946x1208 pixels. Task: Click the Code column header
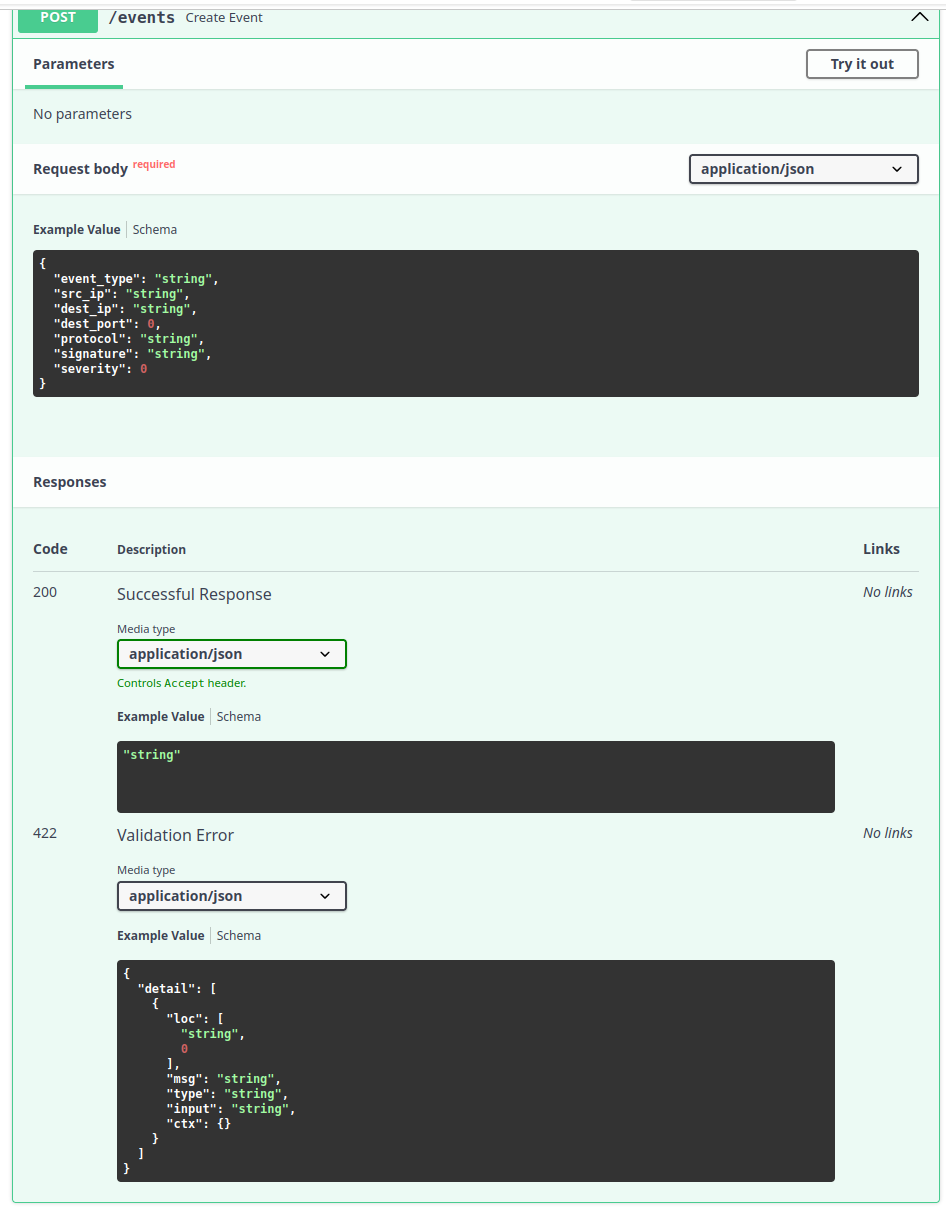pos(50,549)
